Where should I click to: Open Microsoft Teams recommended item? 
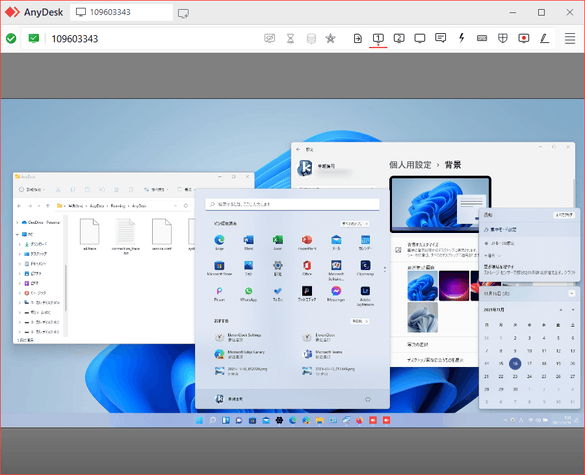click(323, 354)
